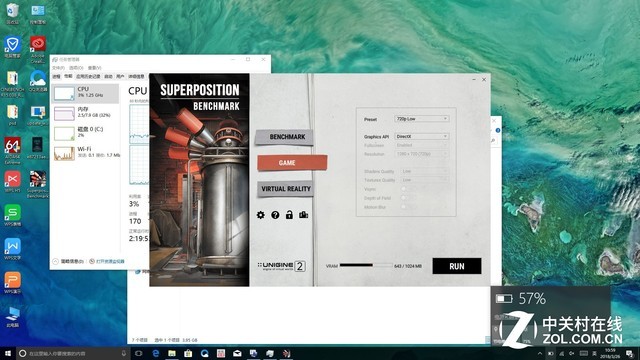Open QQ Browser desktop icon
Image resolution: width=640 pixels, height=360 pixels.
tap(38, 82)
